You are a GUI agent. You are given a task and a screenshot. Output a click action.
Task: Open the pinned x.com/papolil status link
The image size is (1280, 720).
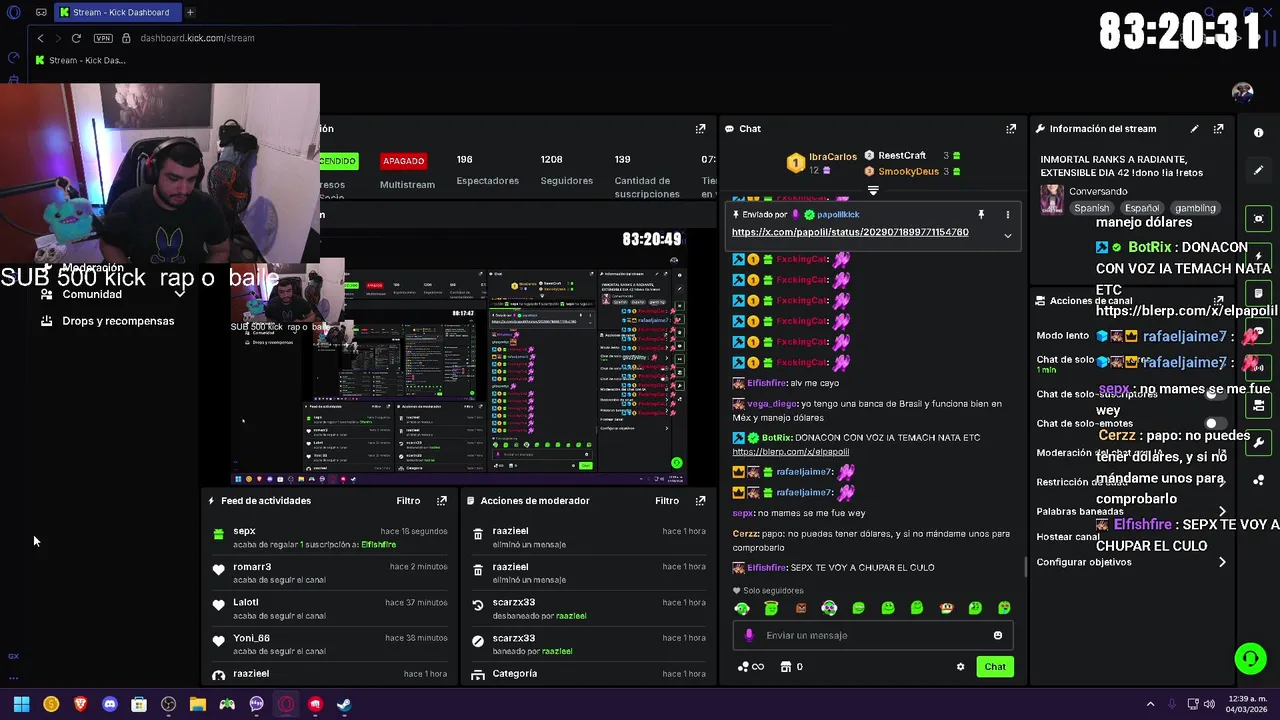click(850, 232)
